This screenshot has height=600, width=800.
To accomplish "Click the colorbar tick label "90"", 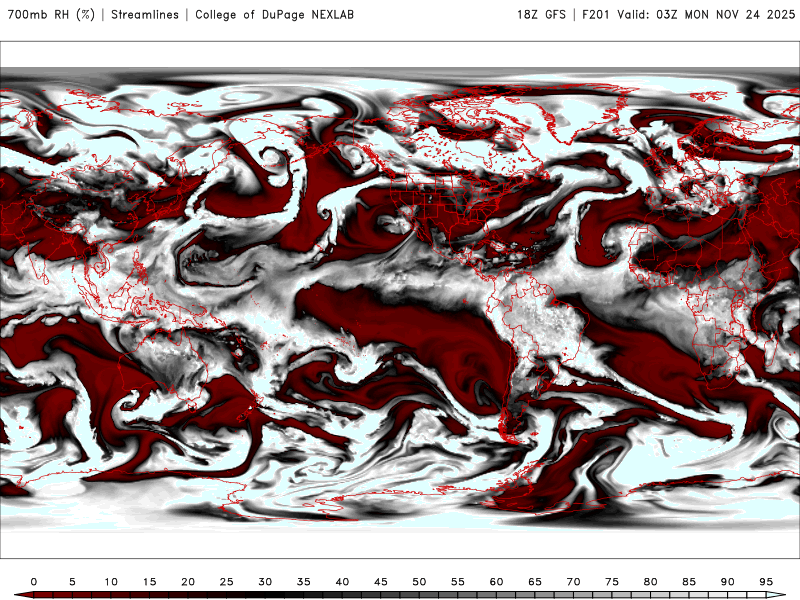I will pos(728,582).
